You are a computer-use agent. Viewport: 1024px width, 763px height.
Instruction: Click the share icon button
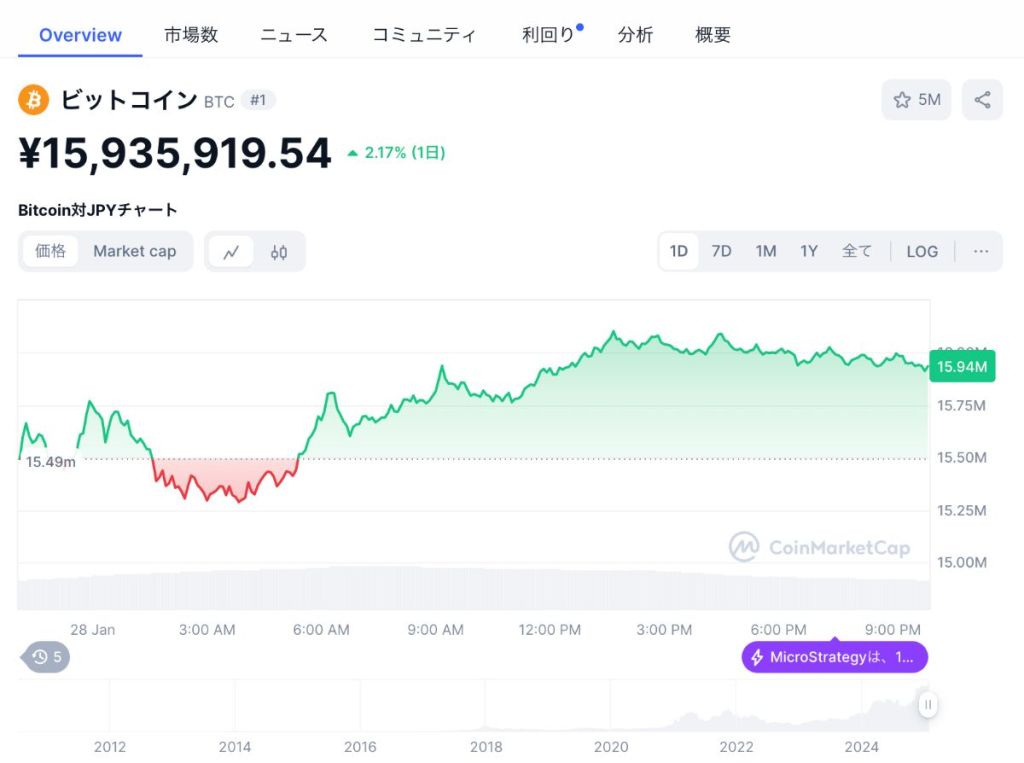coord(982,100)
